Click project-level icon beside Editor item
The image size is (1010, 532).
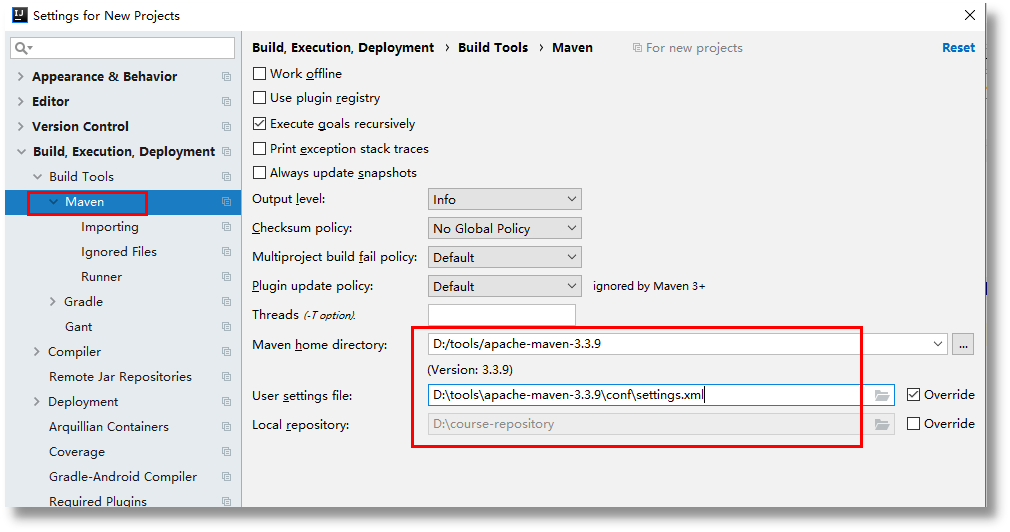point(226,102)
